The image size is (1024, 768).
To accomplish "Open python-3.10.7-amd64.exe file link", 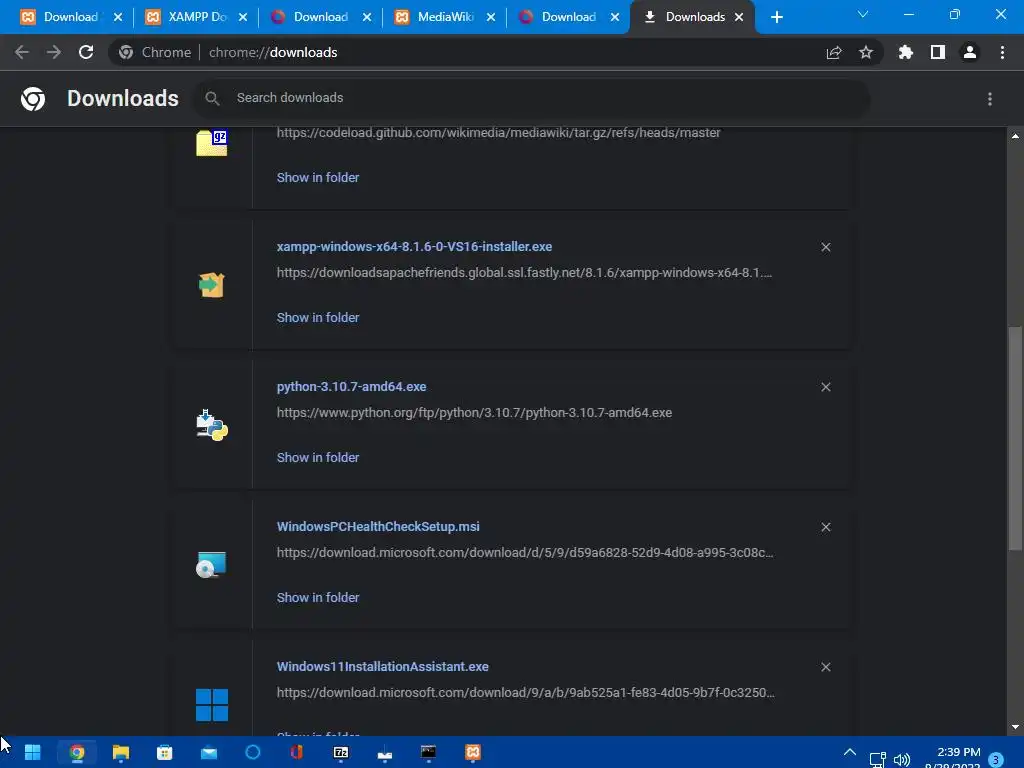I will tap(351, 387).
